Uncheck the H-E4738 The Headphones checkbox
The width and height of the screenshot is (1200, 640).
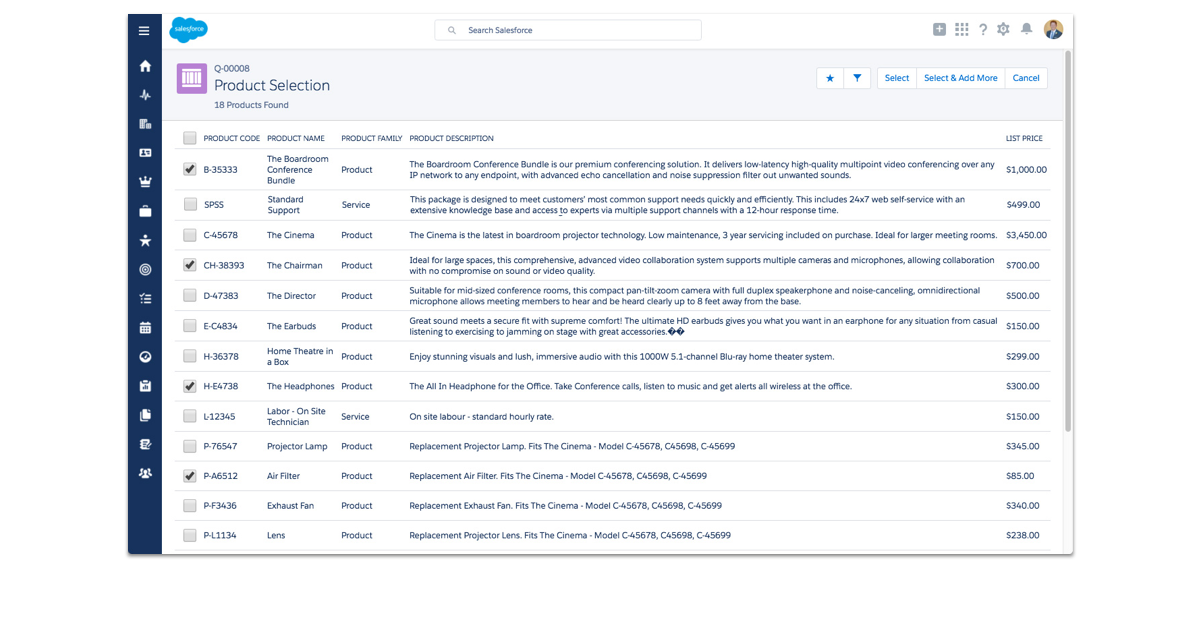[190, 386]
